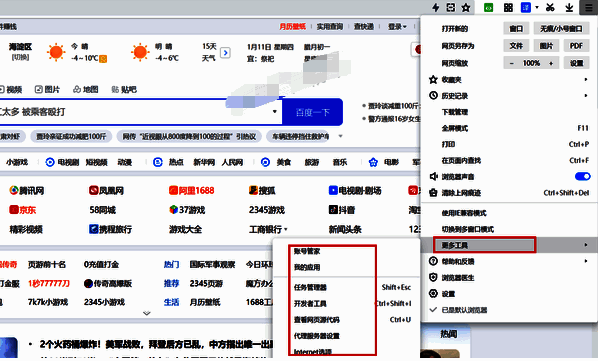Expand the 工商银行 dropdown arrow
Screen dimensions: 598x361
[285, 229]
